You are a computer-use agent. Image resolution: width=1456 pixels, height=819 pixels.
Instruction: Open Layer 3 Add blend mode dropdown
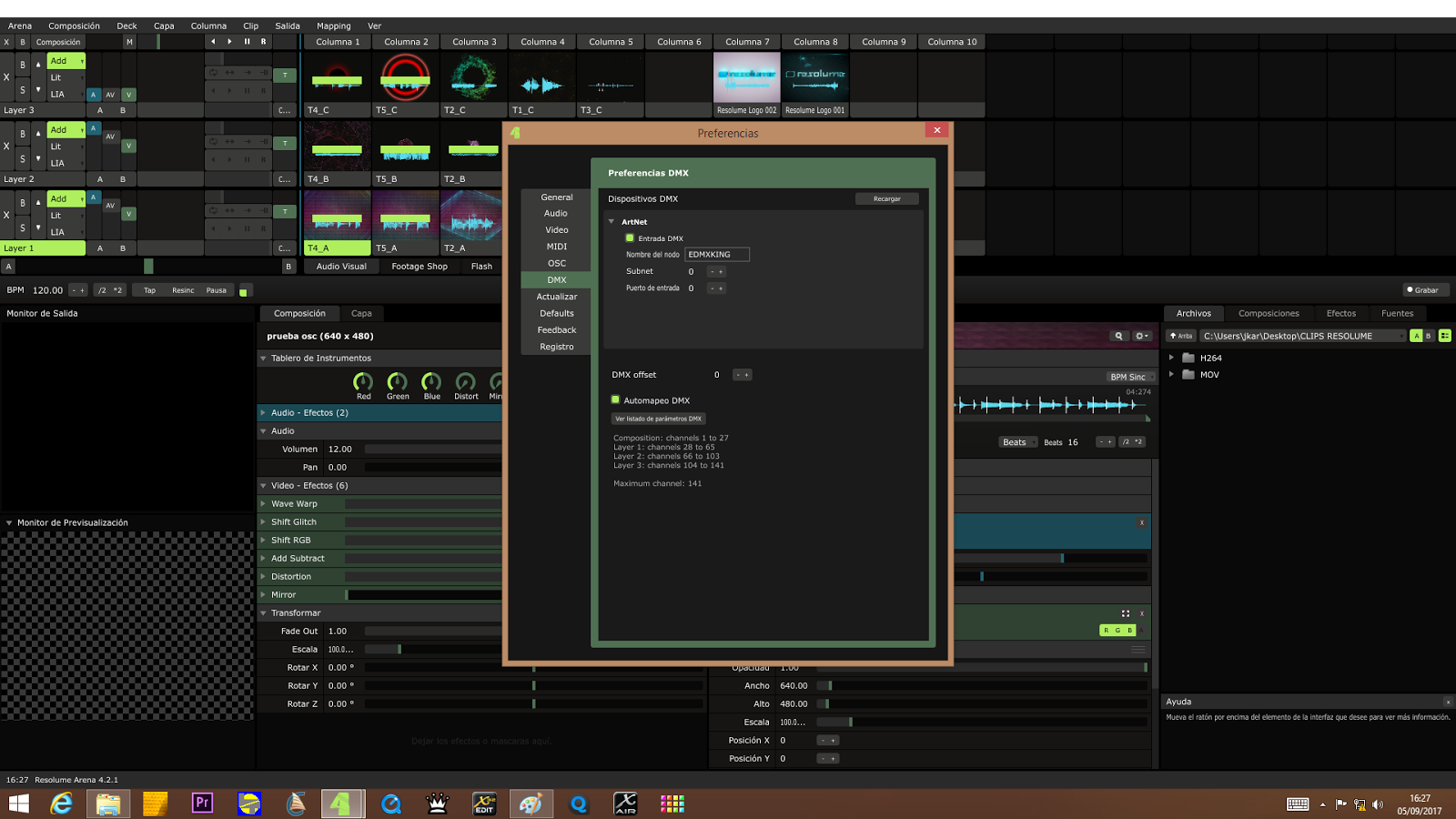tap(66, 61)
